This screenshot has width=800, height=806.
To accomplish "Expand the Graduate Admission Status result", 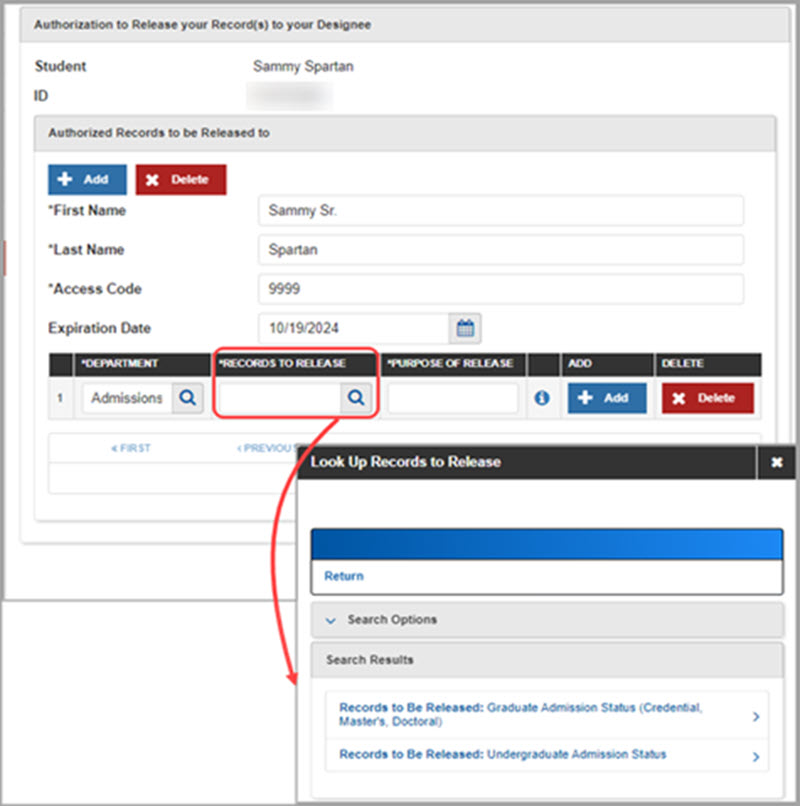I will tap(758, 713).
